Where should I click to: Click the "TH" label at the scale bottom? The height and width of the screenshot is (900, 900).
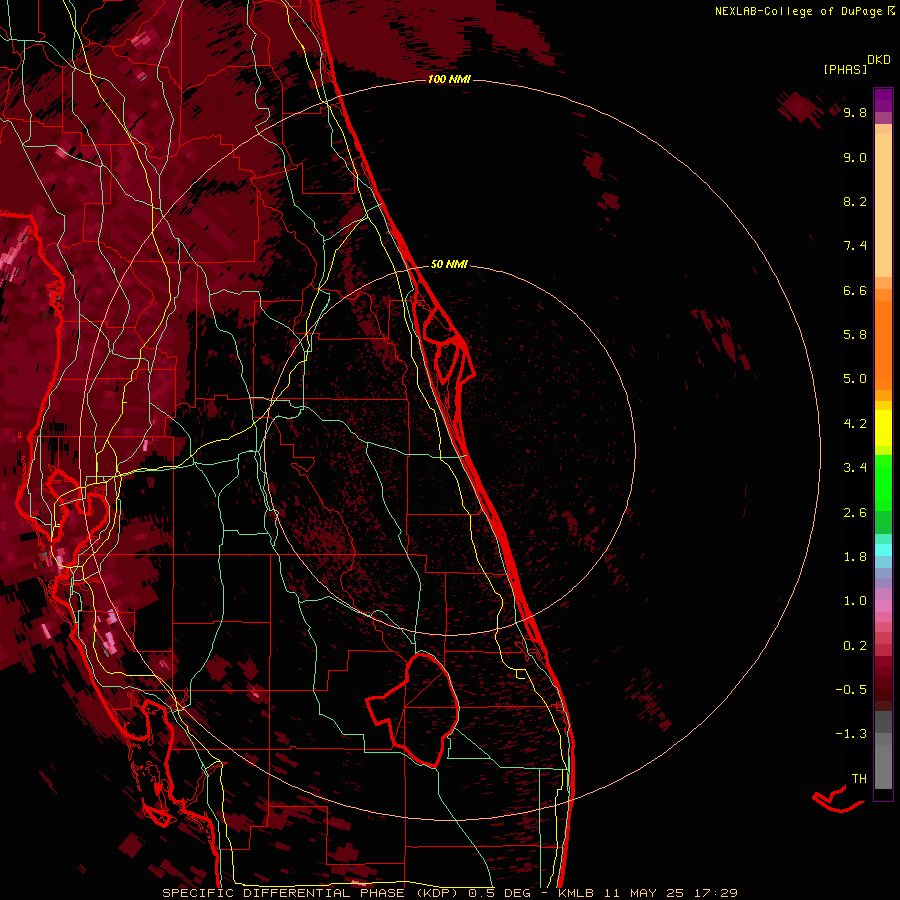[859, 779]
